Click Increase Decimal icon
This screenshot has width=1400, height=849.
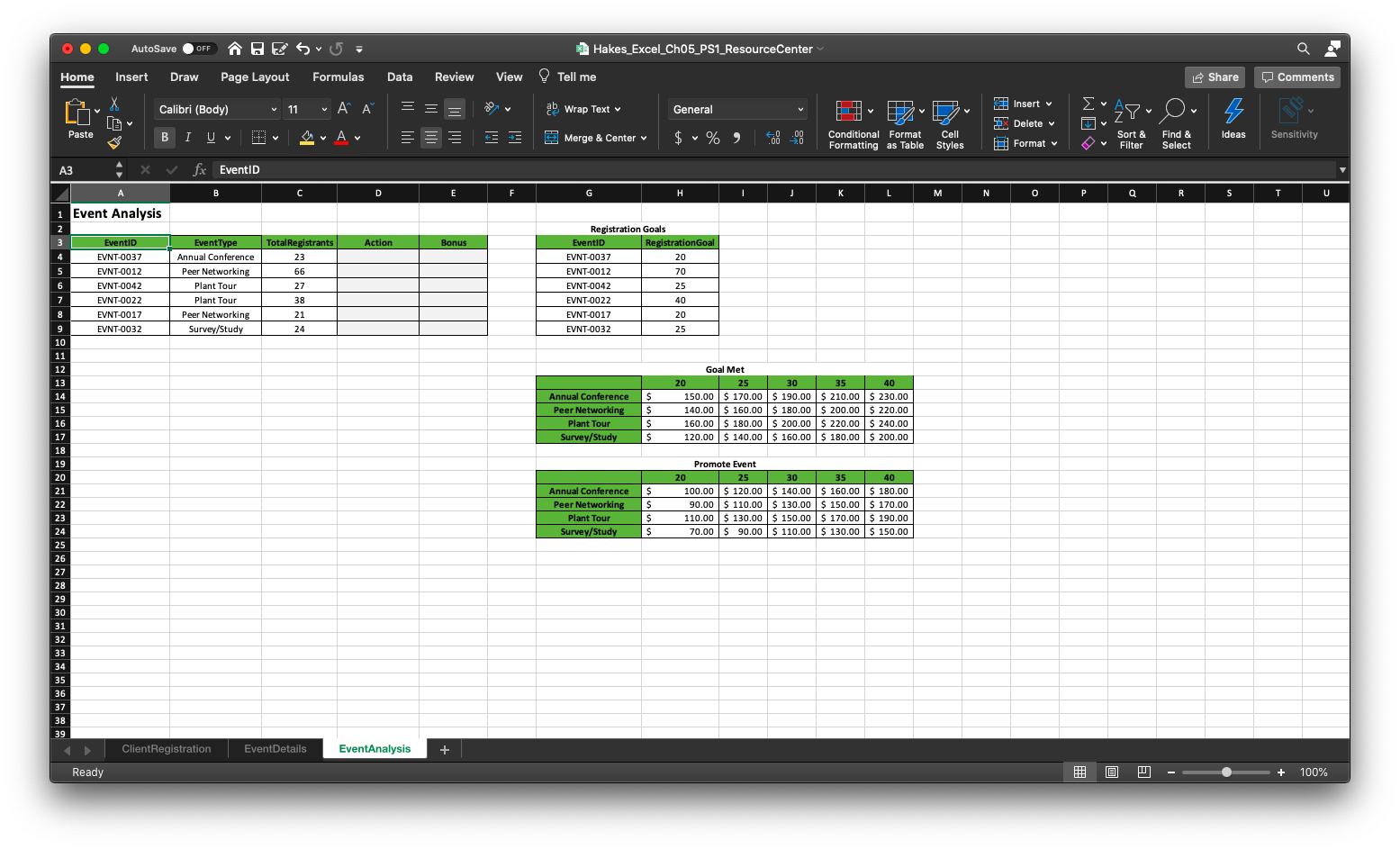773,138
